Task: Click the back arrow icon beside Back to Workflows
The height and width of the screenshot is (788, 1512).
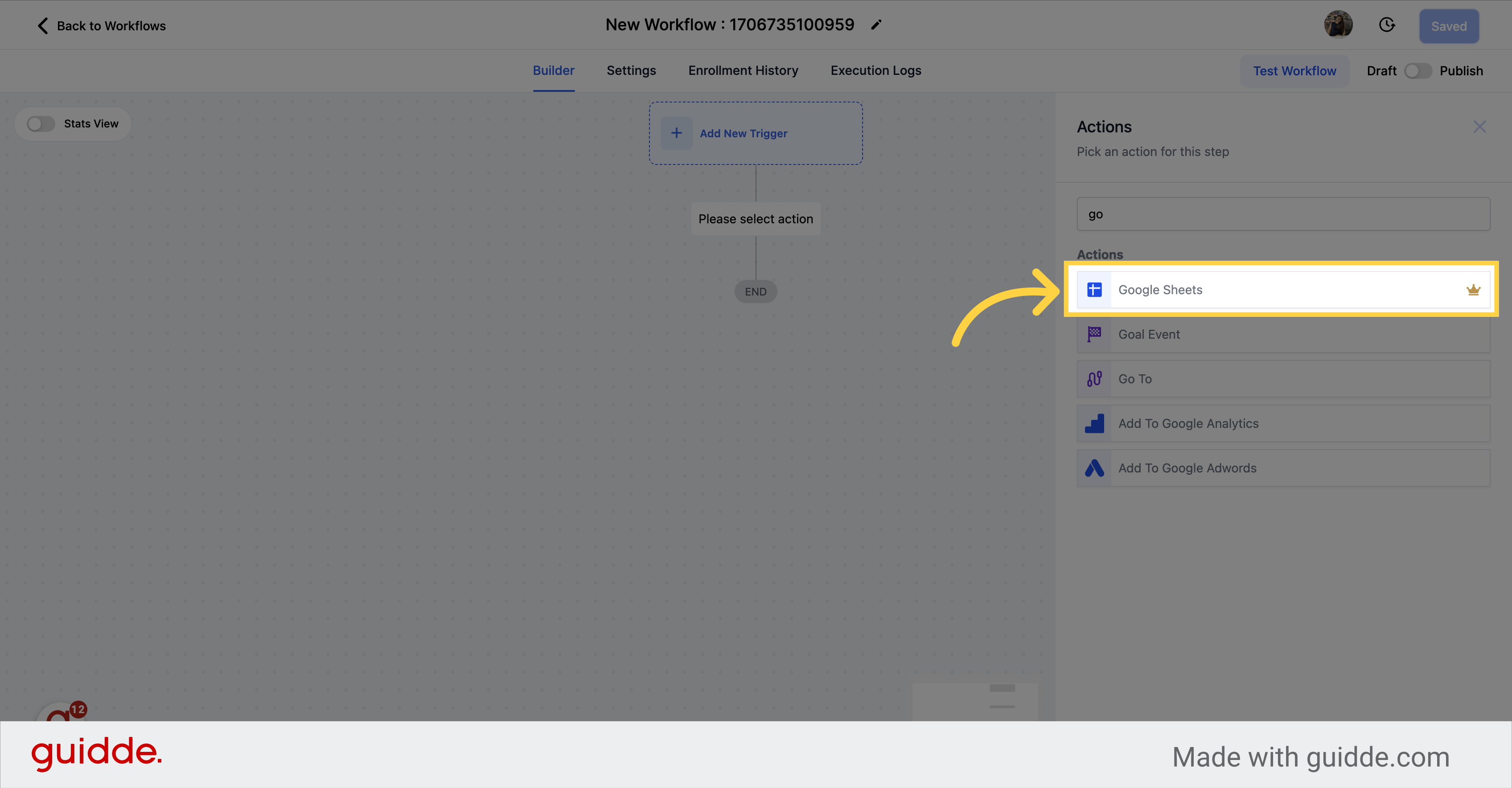Action: tap(43, 26)
